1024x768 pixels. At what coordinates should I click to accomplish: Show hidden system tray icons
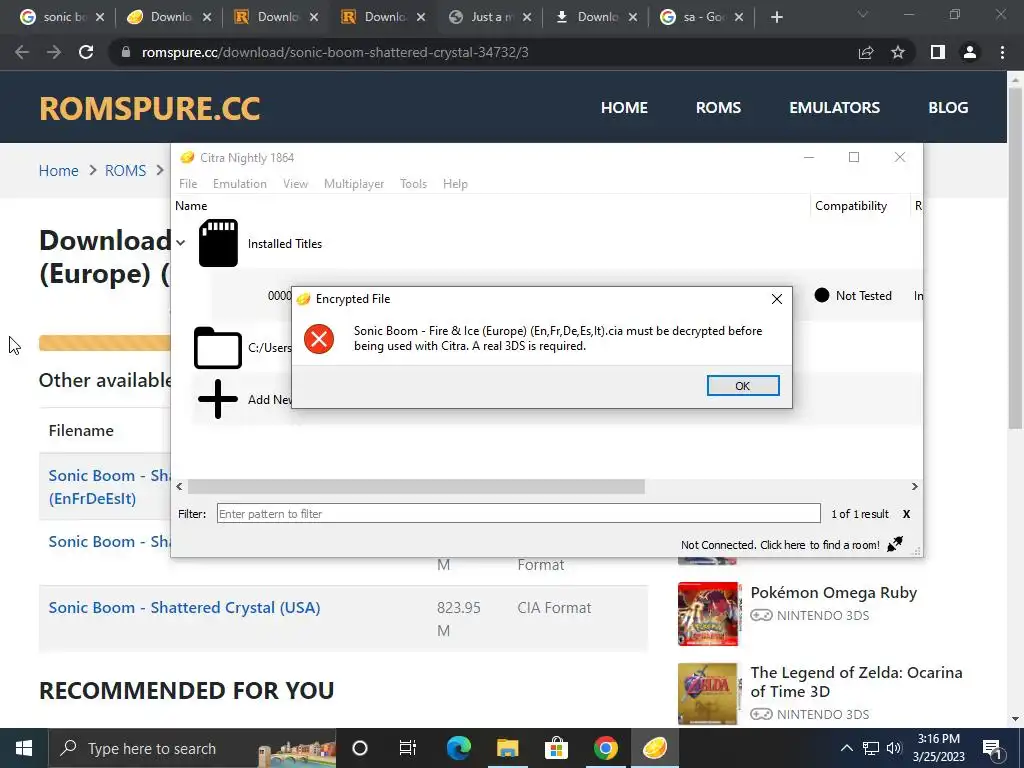846,748
